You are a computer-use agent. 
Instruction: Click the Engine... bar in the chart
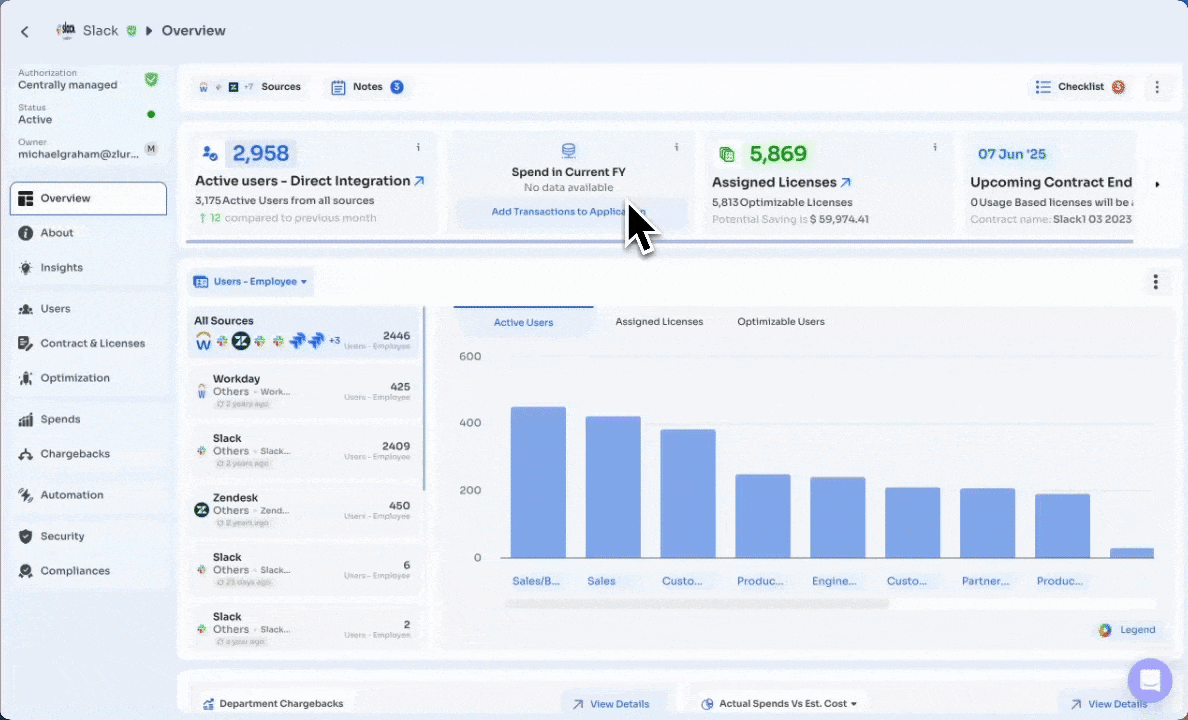[837, 518]
